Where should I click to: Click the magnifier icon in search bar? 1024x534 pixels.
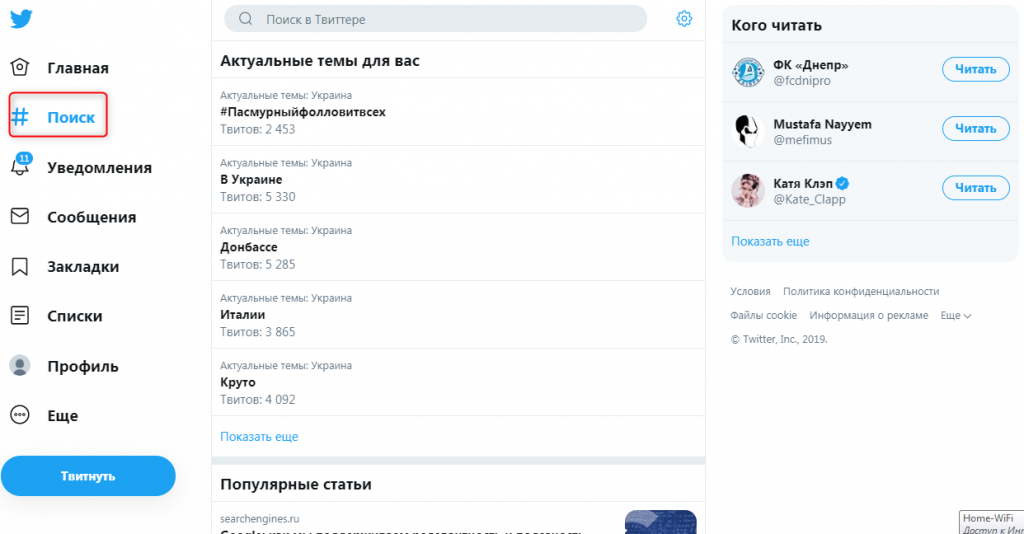tap(246, 19)
